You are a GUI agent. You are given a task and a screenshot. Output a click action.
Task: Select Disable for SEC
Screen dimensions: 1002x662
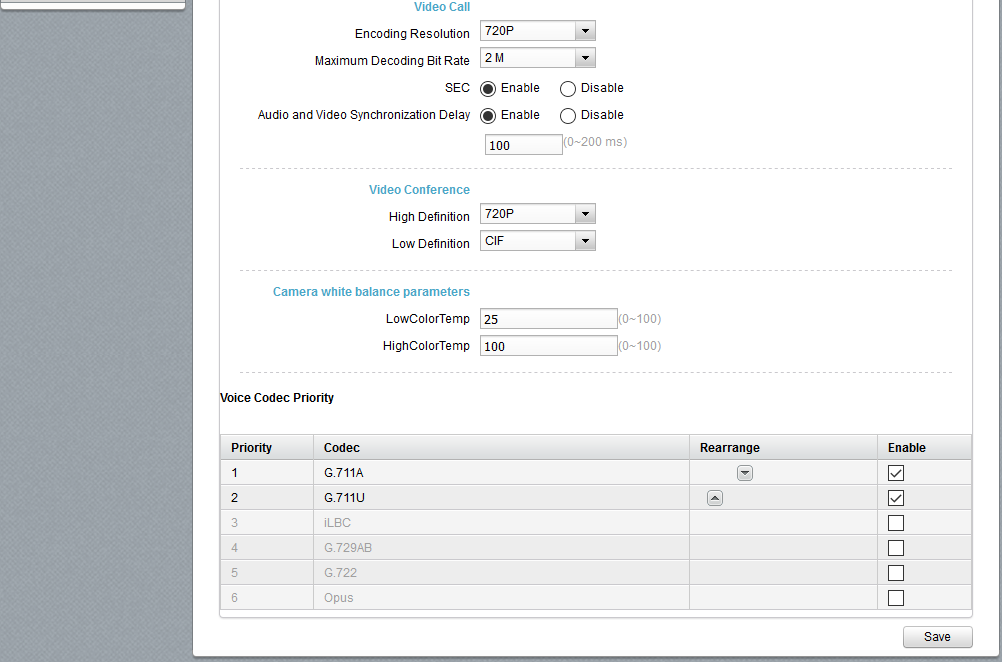pos(568,89)
